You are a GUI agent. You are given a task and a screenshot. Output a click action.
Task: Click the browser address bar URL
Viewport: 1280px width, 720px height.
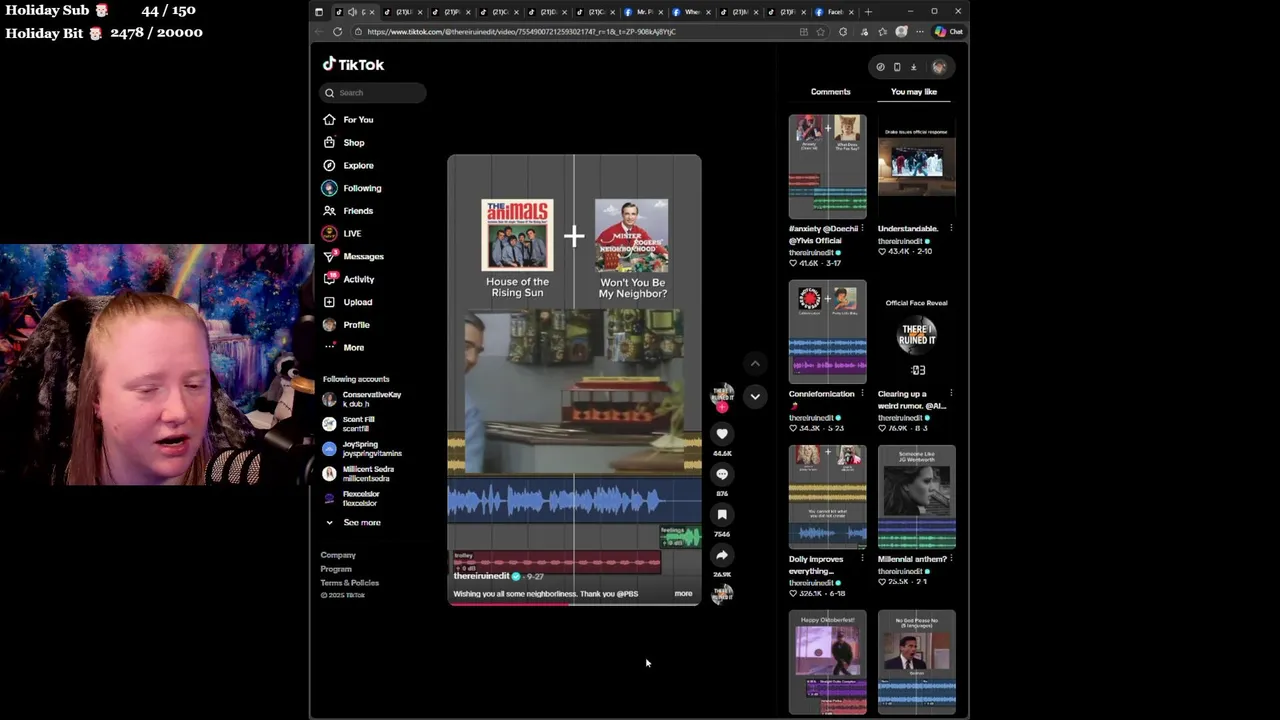521,32
